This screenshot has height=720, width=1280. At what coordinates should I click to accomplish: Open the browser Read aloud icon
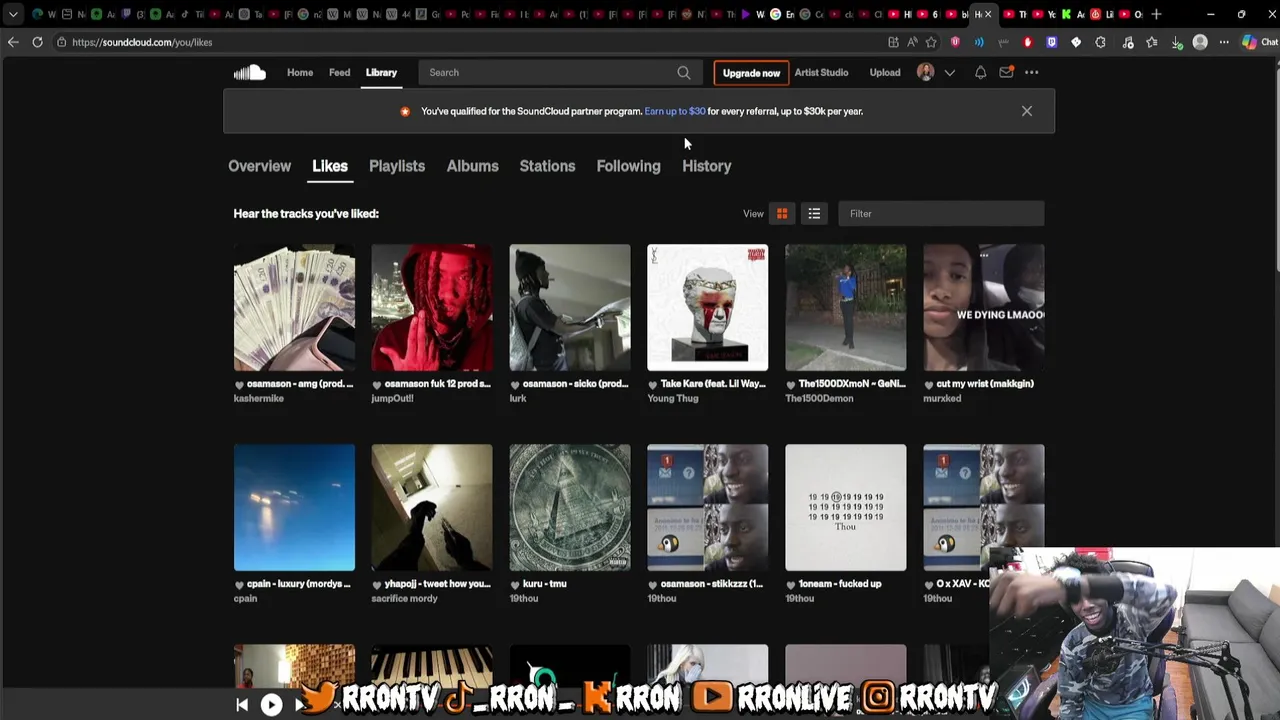(x=912, y=42)
